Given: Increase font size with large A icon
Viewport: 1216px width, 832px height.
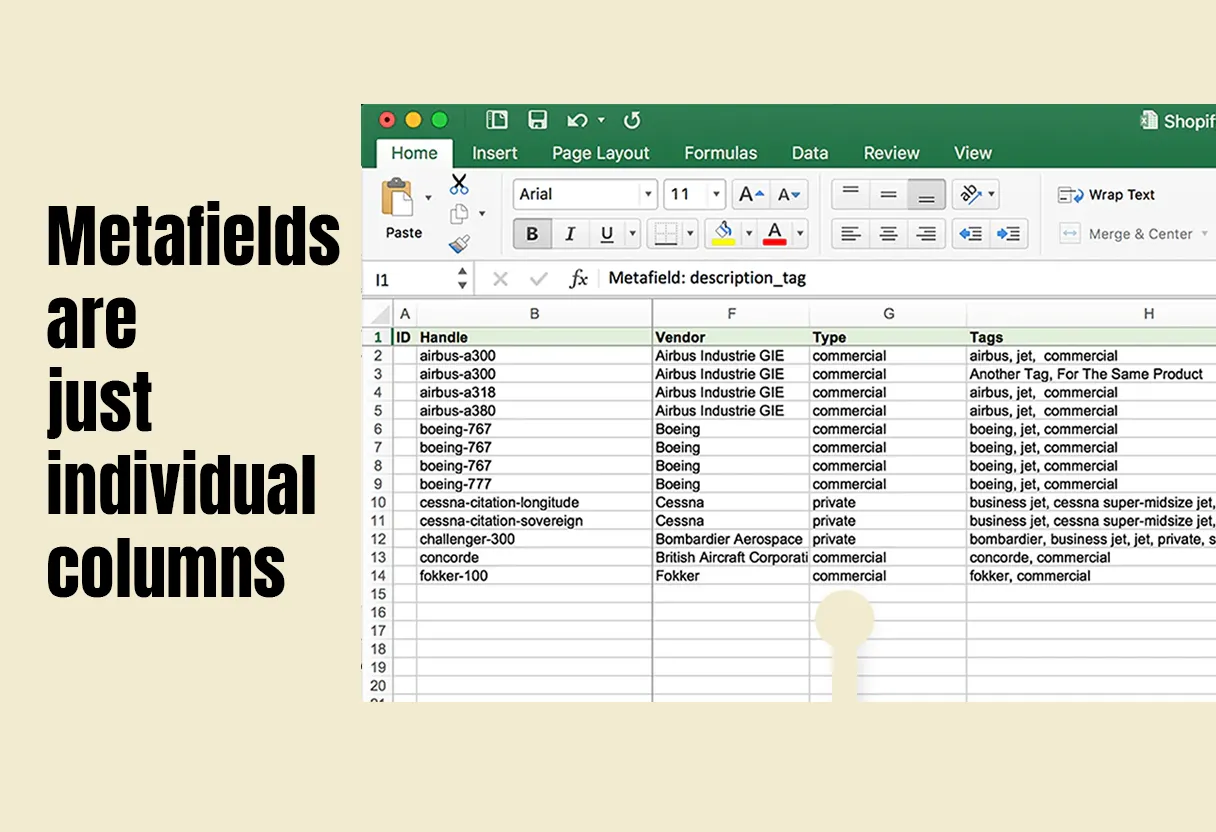Looking at the screenshot, I should tap(750, 194).
